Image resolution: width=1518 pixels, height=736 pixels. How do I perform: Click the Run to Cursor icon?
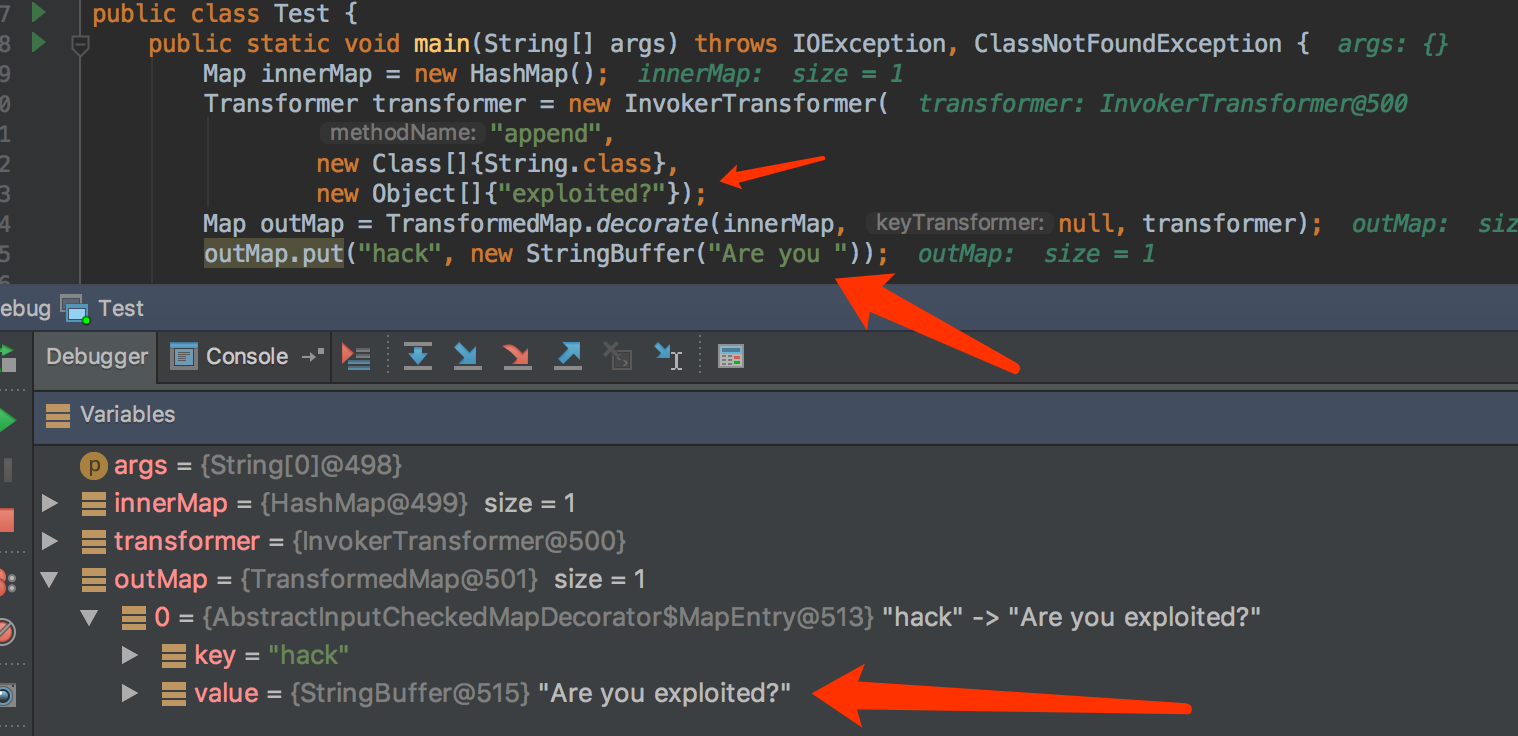668,356
